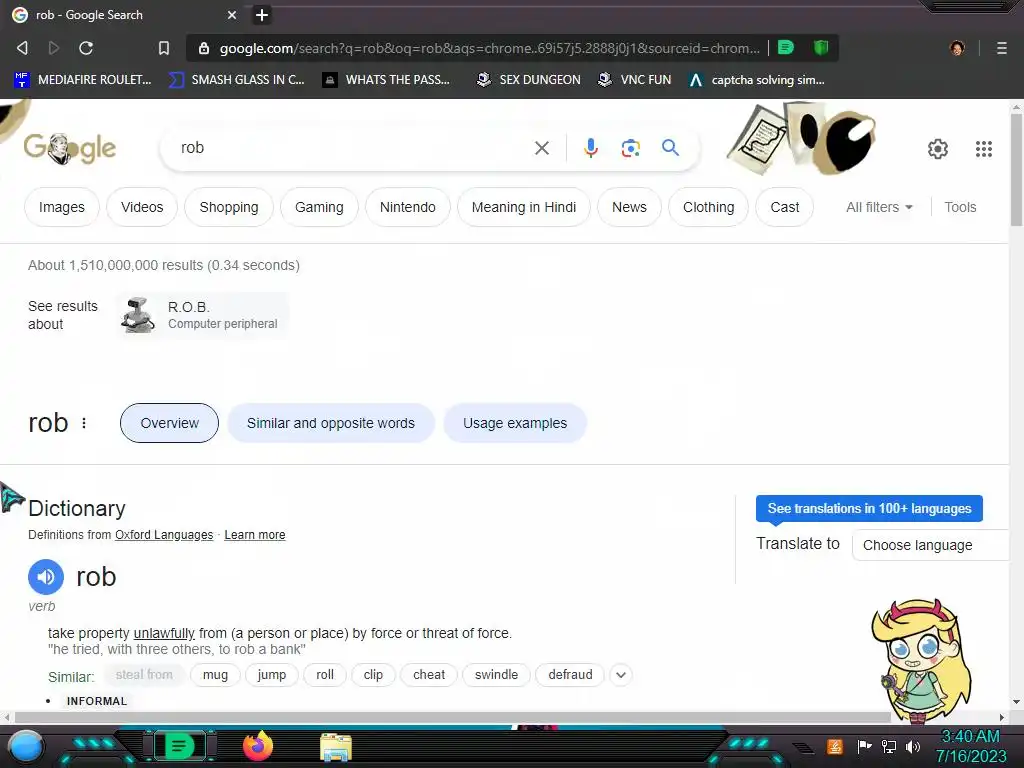Open the browser profile avatar
This screenshot has height=768, width=1024.
957,48
